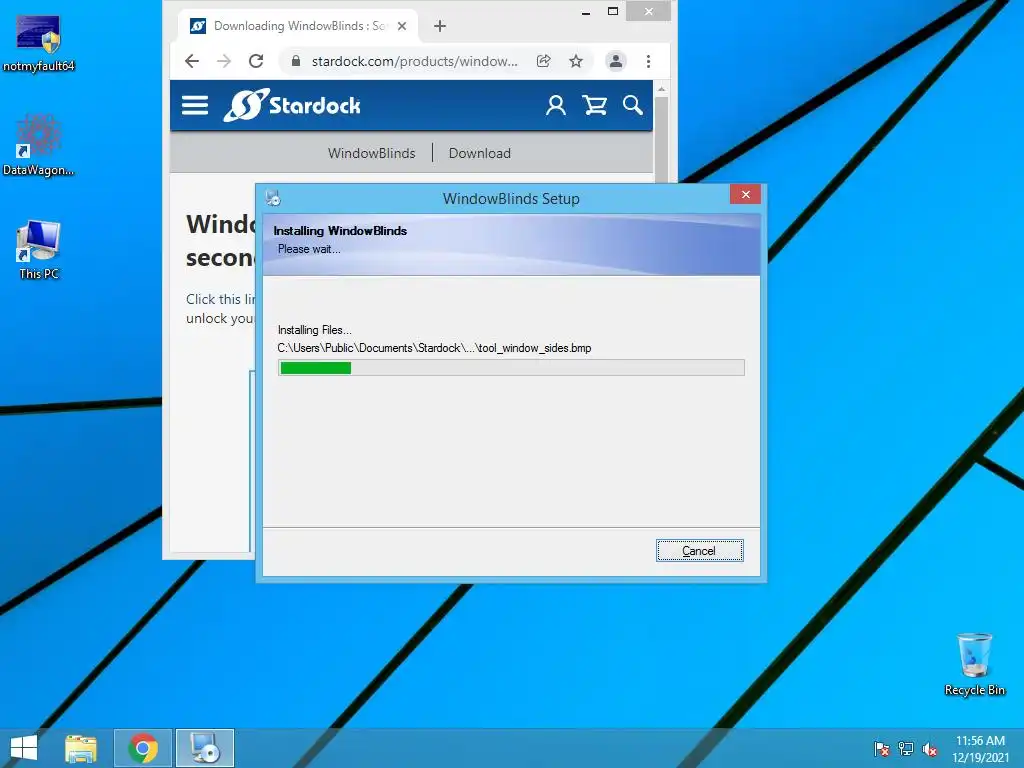Click the WindowBlinds Setup taskbar icon

[205, 748]
